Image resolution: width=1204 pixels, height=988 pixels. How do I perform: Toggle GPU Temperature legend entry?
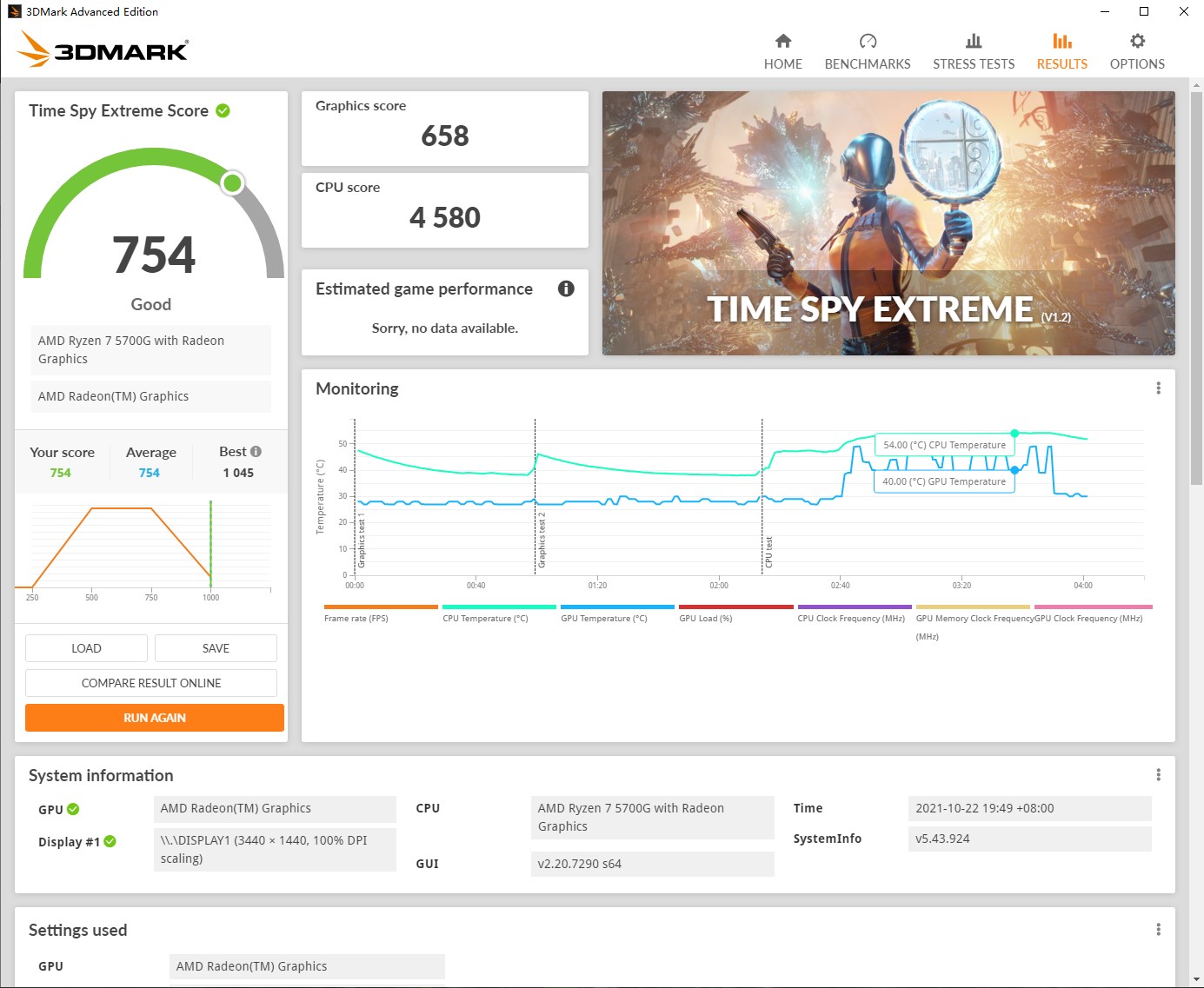point(617,613)
